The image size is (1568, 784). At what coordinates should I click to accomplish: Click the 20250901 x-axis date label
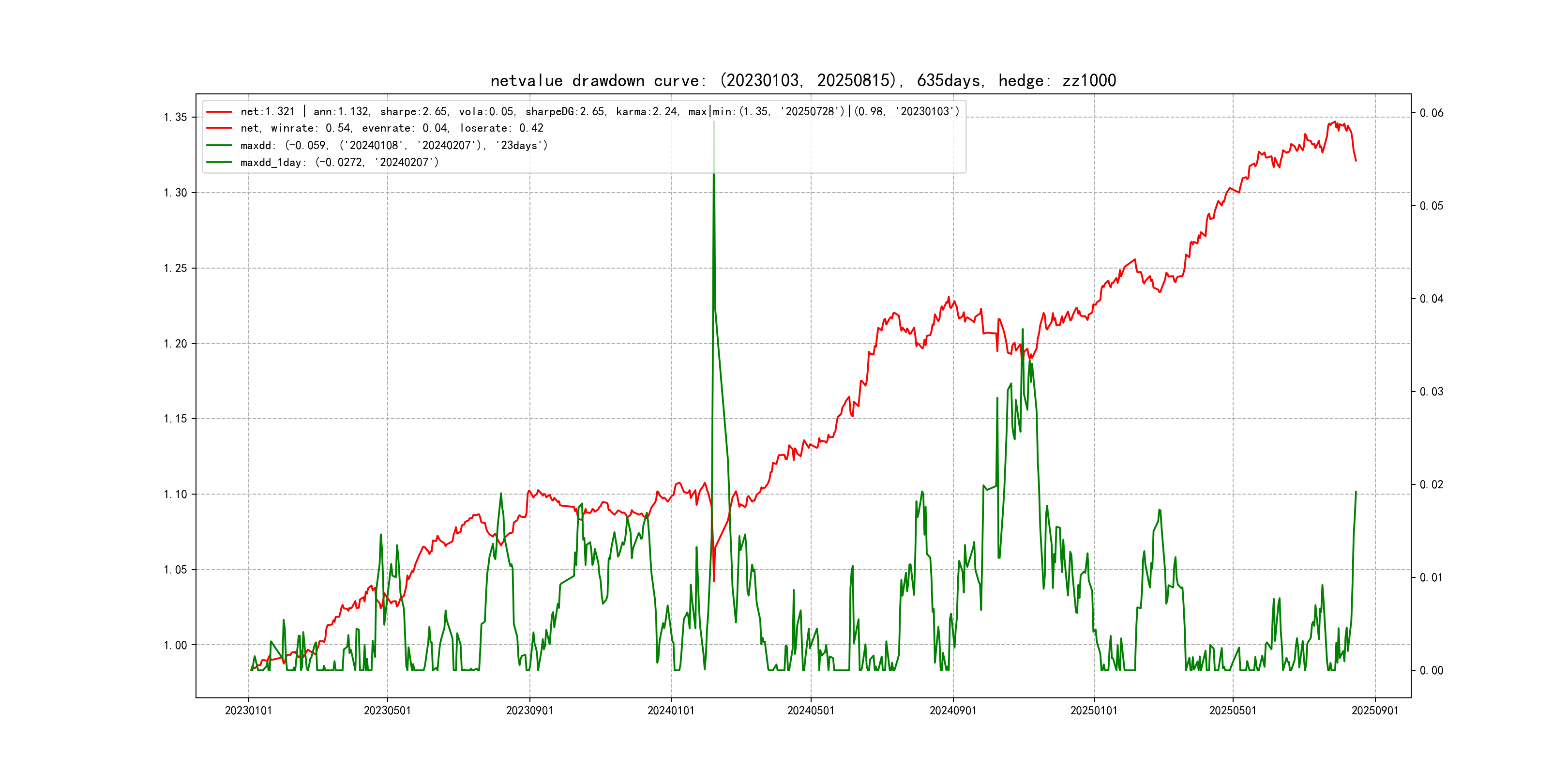(x=1375, y=711)
